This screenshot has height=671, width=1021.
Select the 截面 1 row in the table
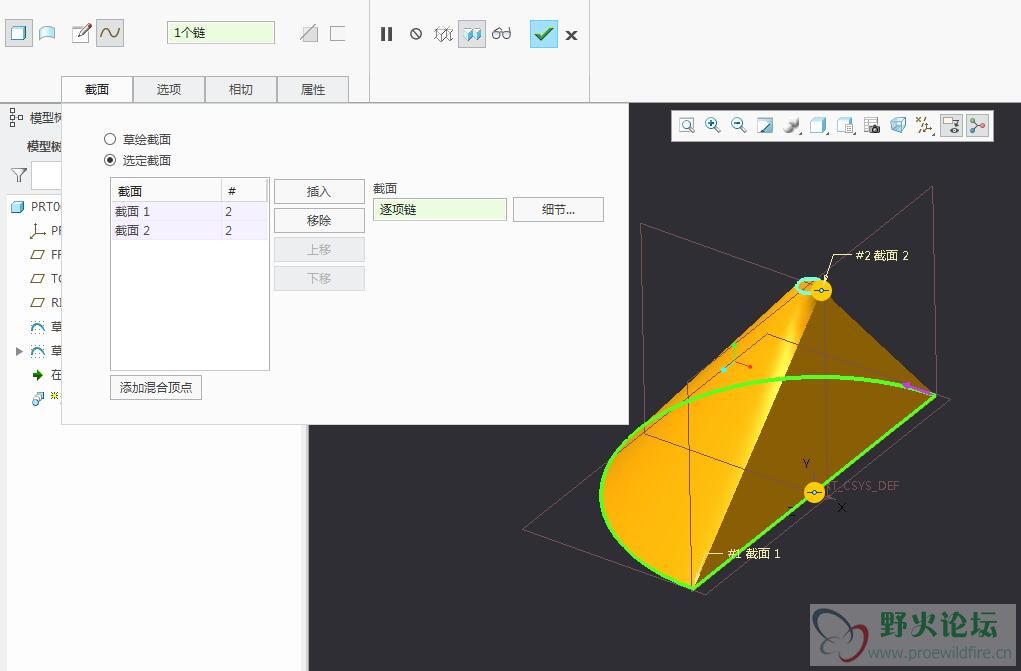pos(189,211)
